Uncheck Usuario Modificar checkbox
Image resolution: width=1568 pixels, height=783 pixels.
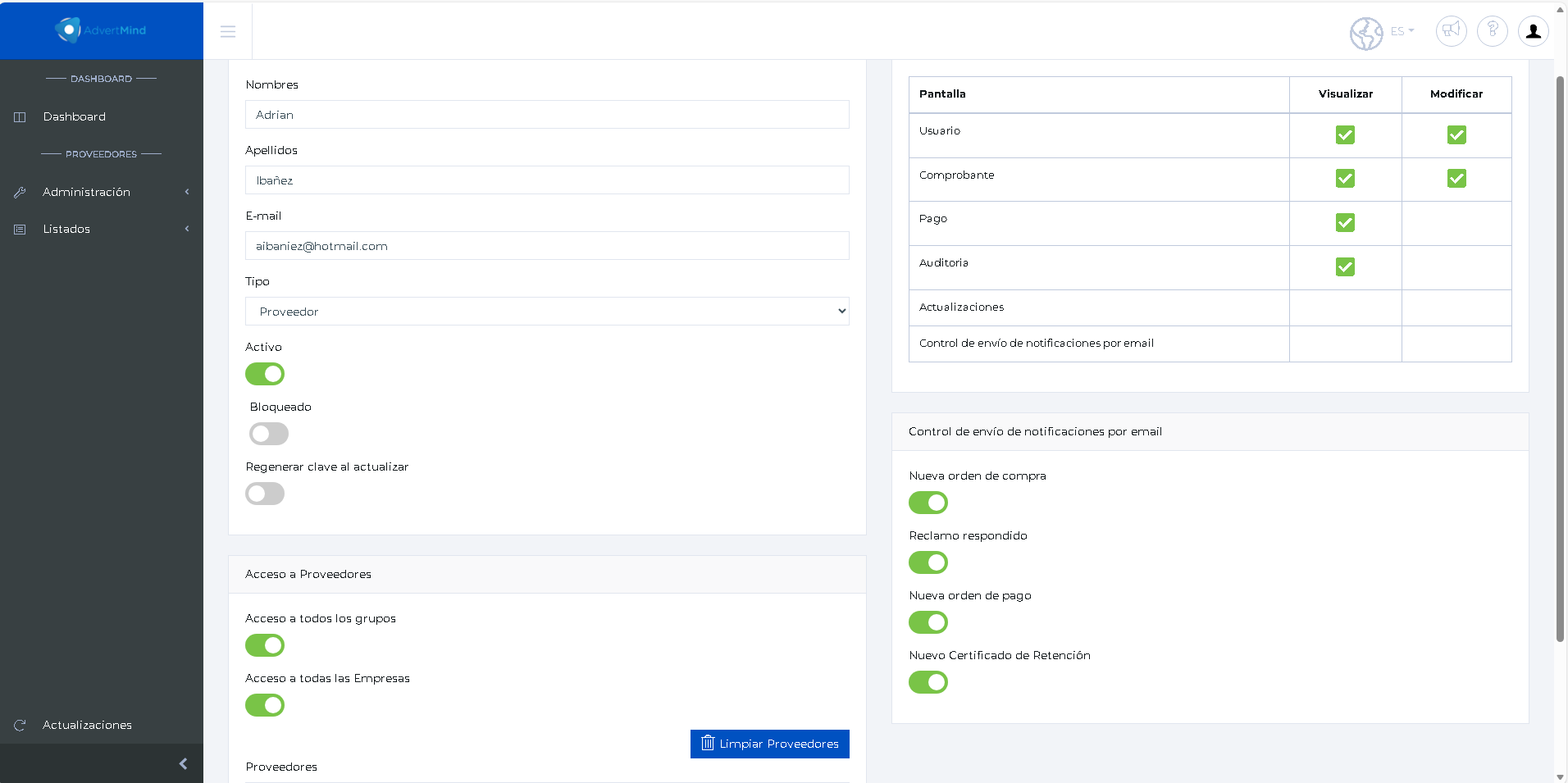(1456, 134)
